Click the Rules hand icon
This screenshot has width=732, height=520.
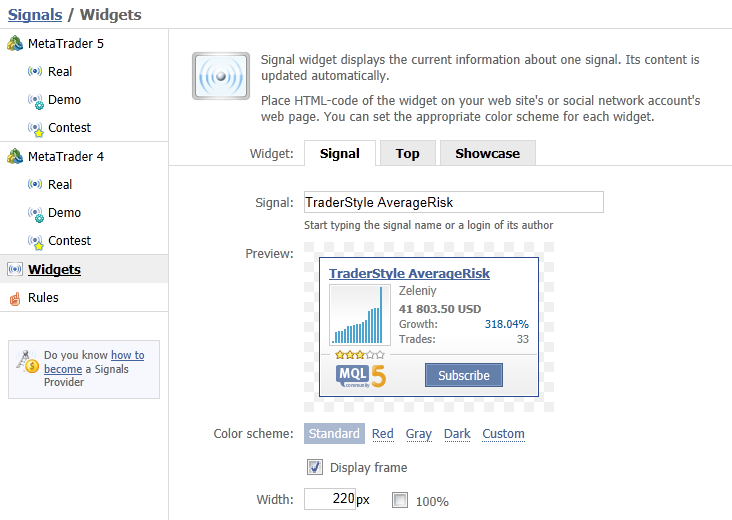coord(15,298)
